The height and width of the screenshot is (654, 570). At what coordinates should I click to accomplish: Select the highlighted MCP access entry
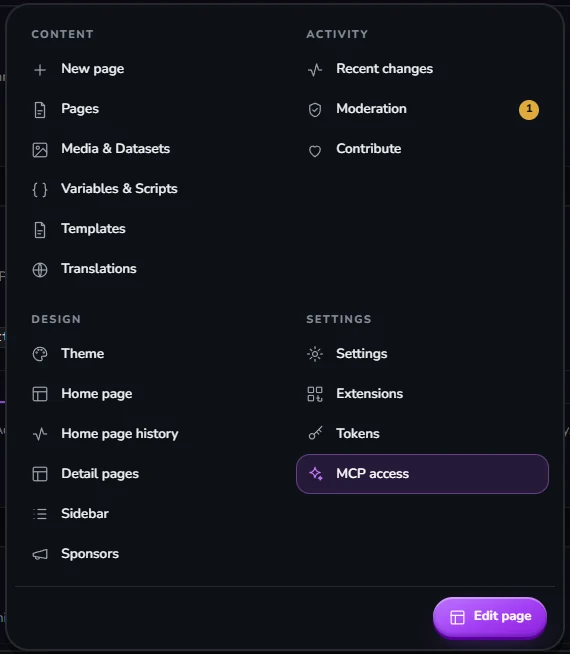pos(422,474)
